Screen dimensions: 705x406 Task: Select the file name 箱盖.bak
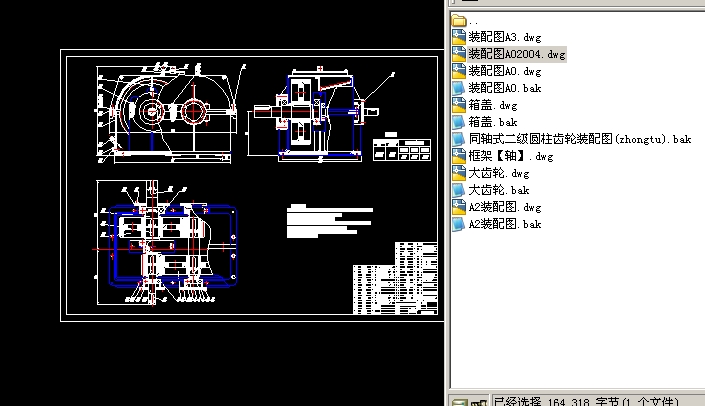[x=493, y=122]
